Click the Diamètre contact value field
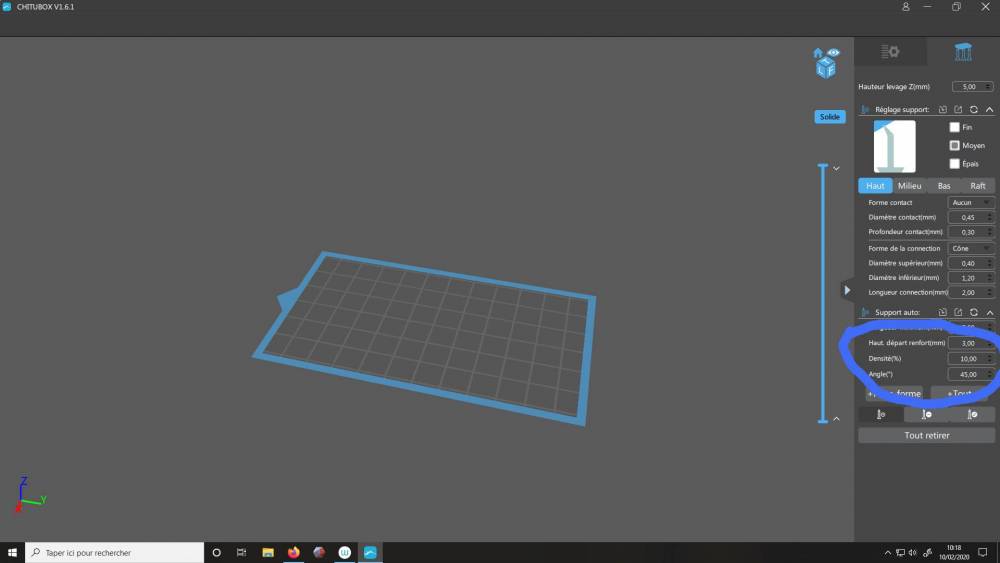Screen dimensions: 1000x563 pos(971,217)
